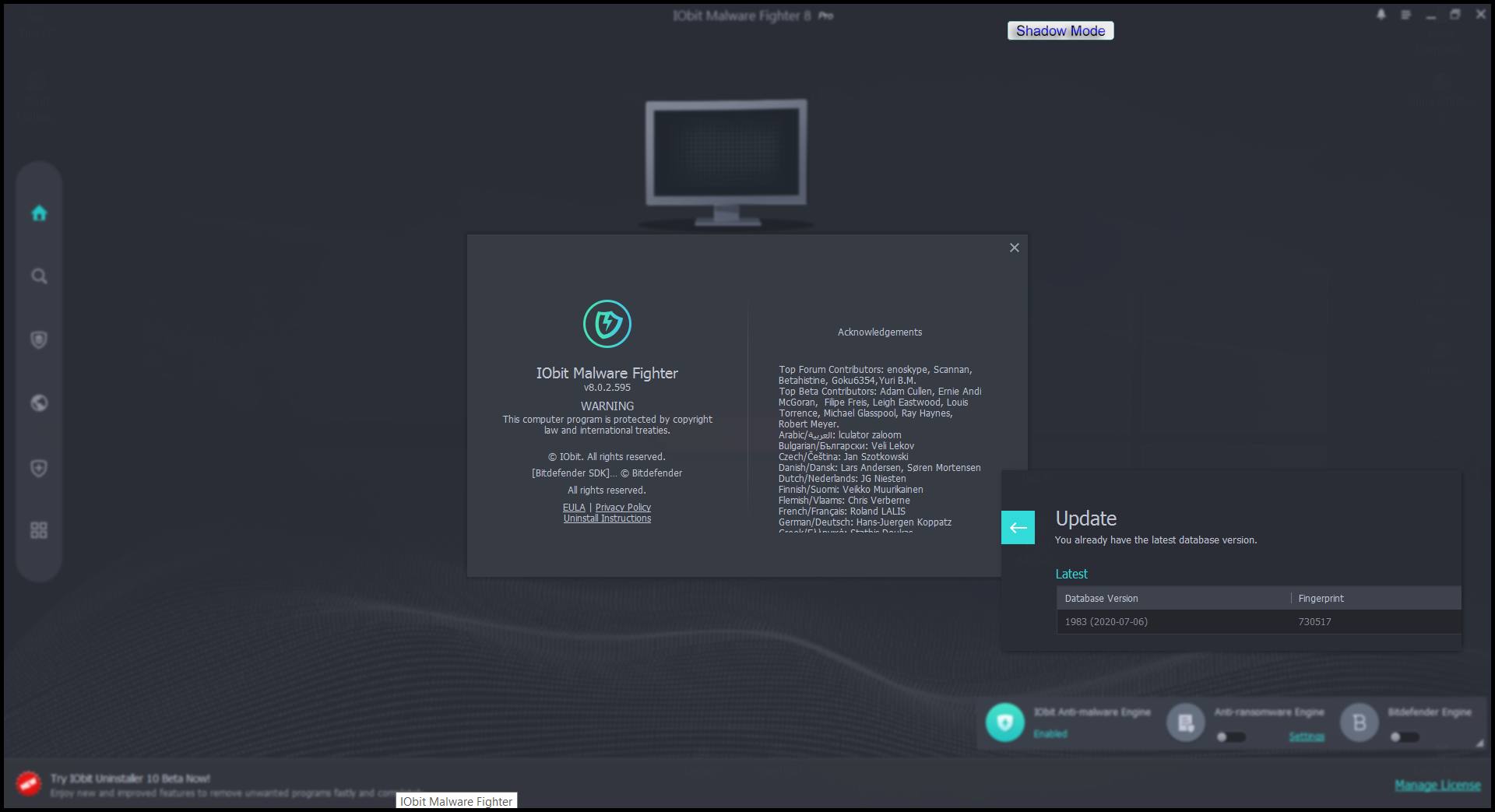Open the Protect shield section in sidebar

coord(39,339)
